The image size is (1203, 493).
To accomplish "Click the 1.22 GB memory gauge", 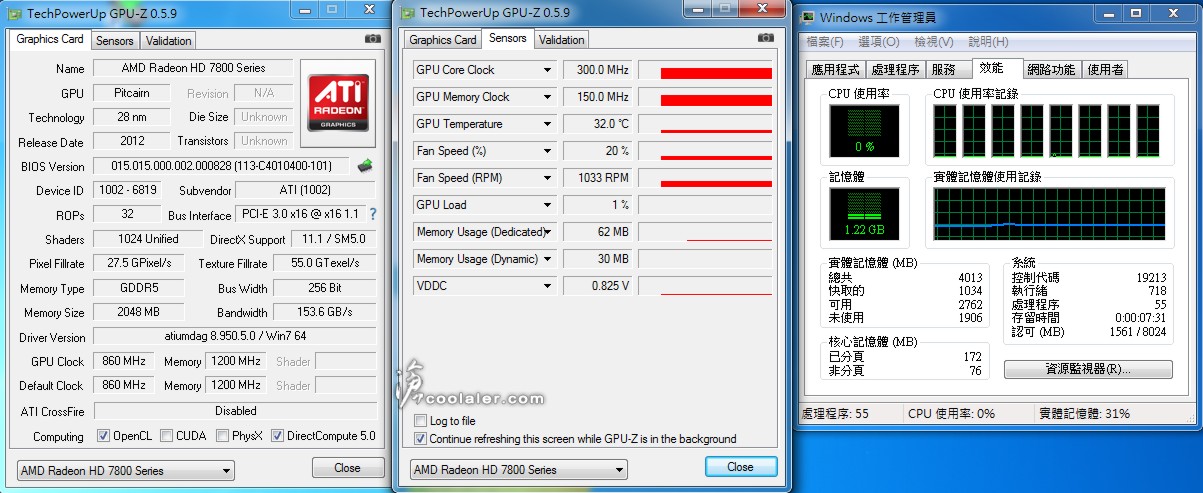I will pos(864,213).
